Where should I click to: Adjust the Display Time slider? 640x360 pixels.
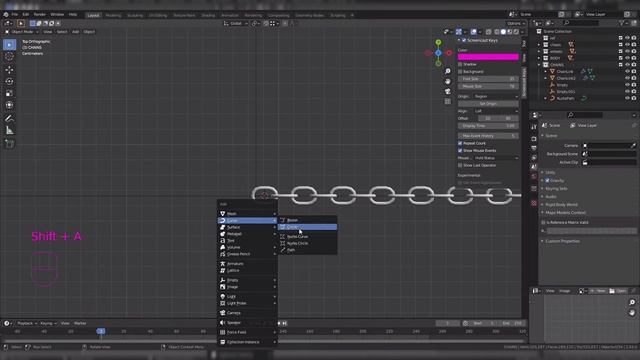click(x=488, y=126)
